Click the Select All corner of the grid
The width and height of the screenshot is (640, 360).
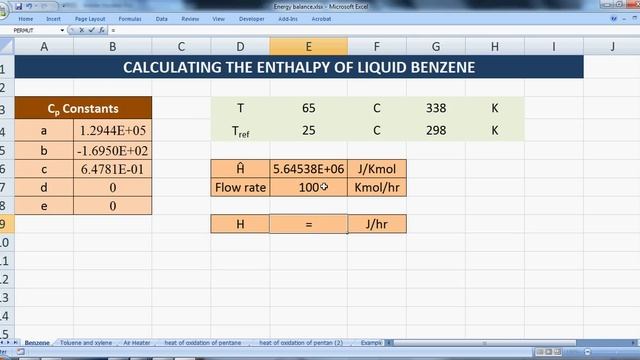(7, 46)
